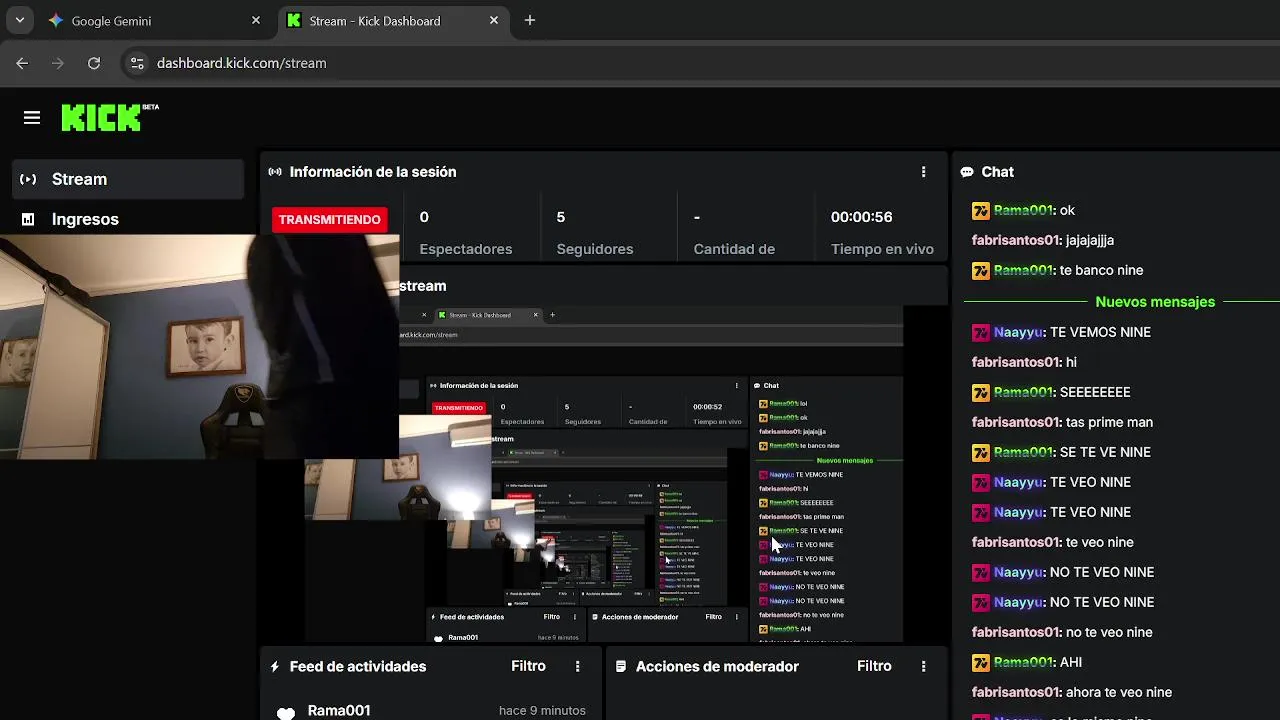Click the heart icon beside Rama001 follow
Screen dimensions: 1280x720
286,712
